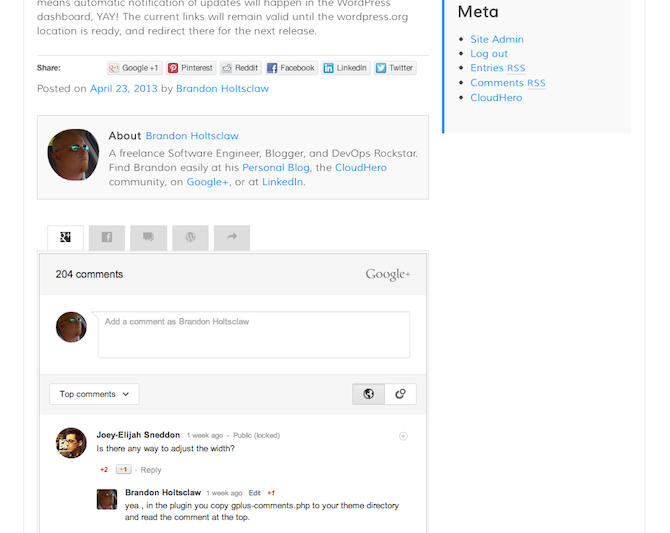This screenshot has height=533, width=670.
Task: Toggle the public globe comments view
Action: coord(368,394)
